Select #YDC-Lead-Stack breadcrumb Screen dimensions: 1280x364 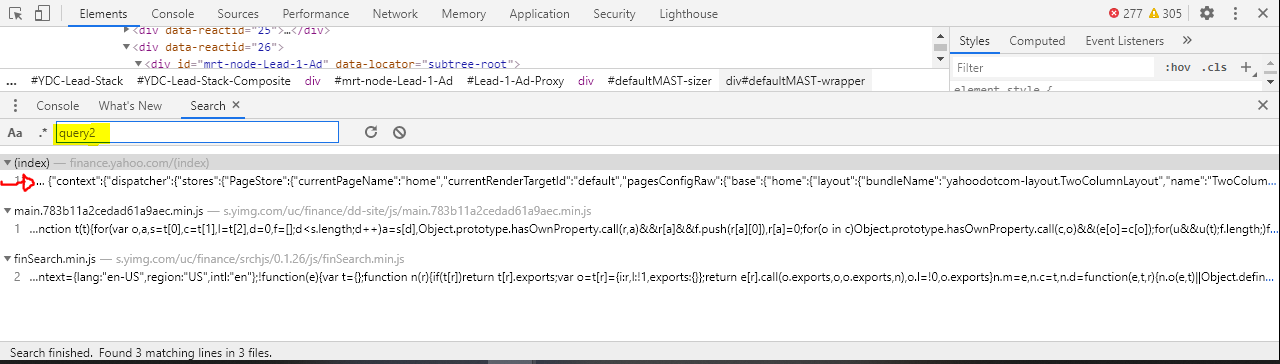[x=77, y=81]
